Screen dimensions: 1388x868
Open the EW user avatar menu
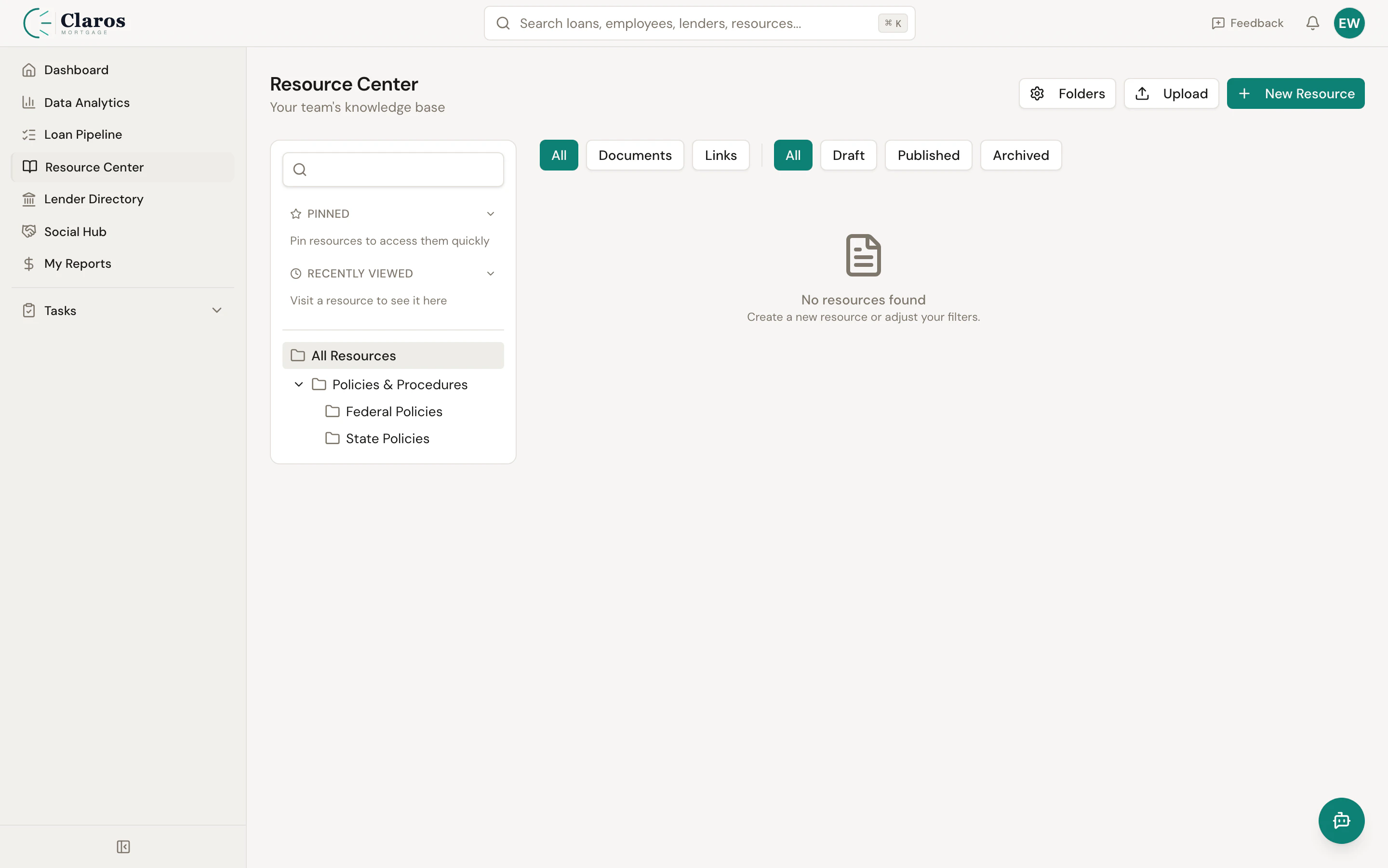pyautogui.click(x=1348, y=23)
